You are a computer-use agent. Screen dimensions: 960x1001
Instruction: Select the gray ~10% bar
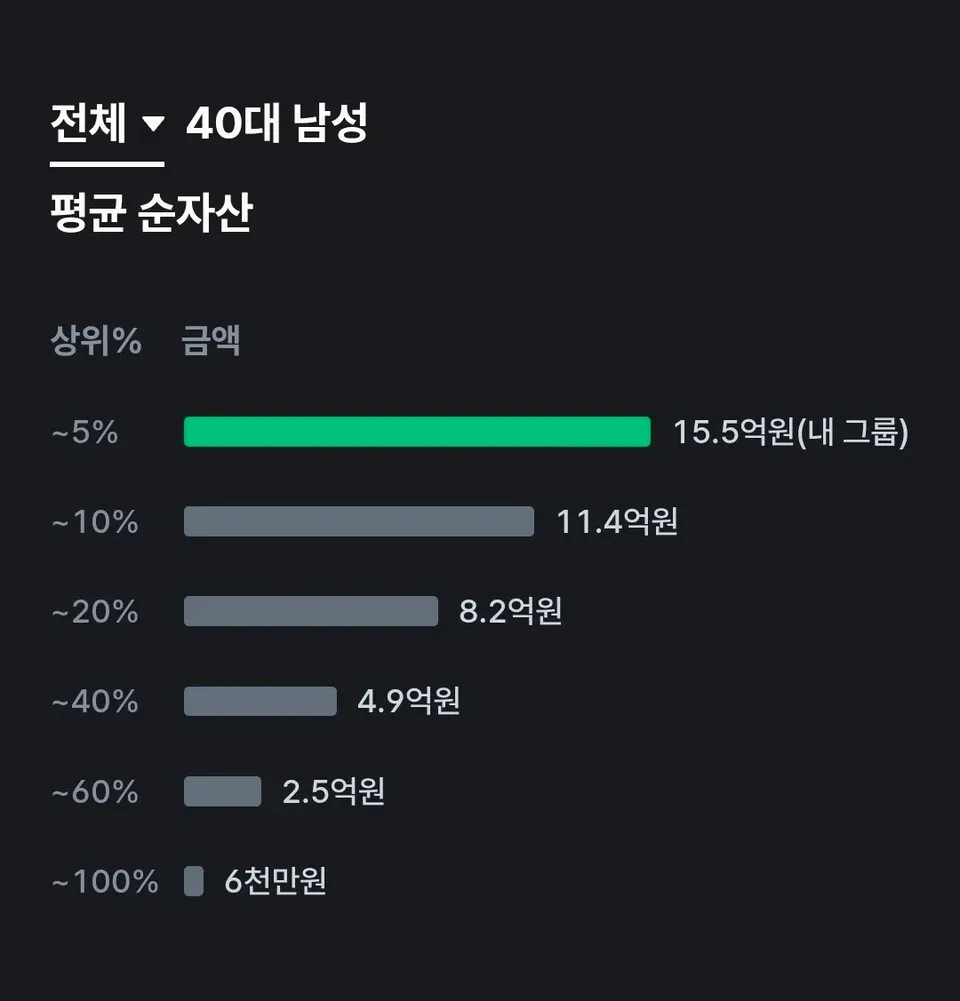pyautogui.click(x=359, y=521)
